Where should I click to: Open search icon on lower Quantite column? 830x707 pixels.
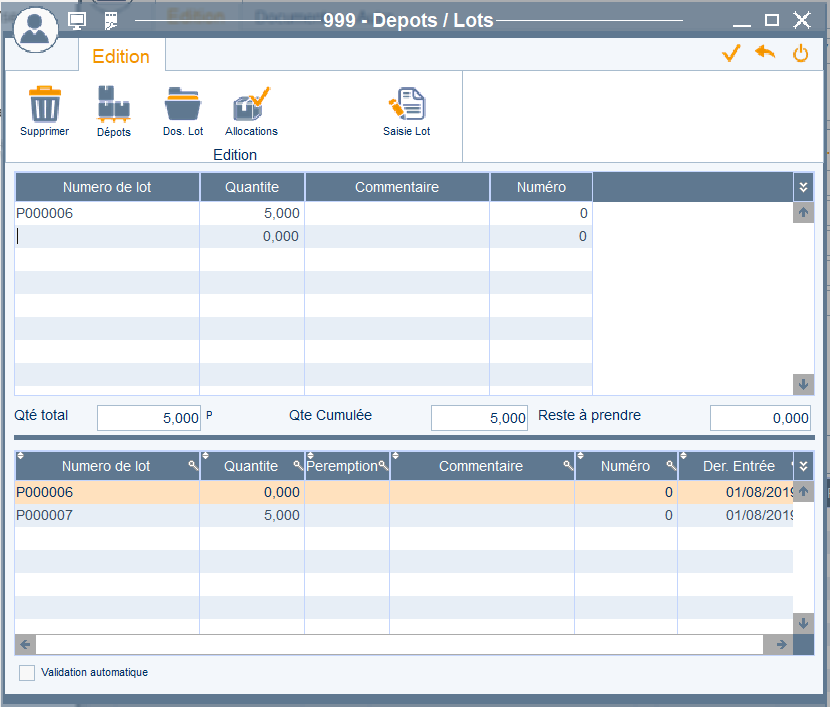click(x=298, y=466)
